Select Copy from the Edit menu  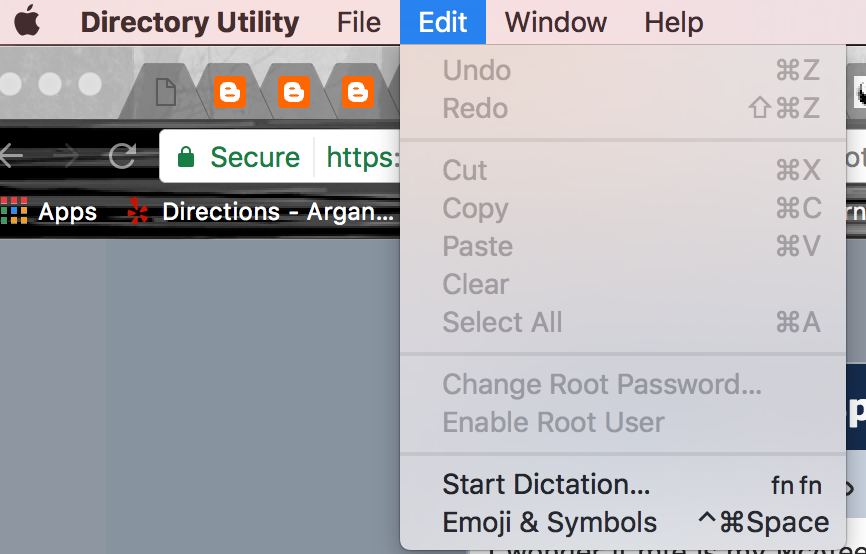click(x=623, y=208)
